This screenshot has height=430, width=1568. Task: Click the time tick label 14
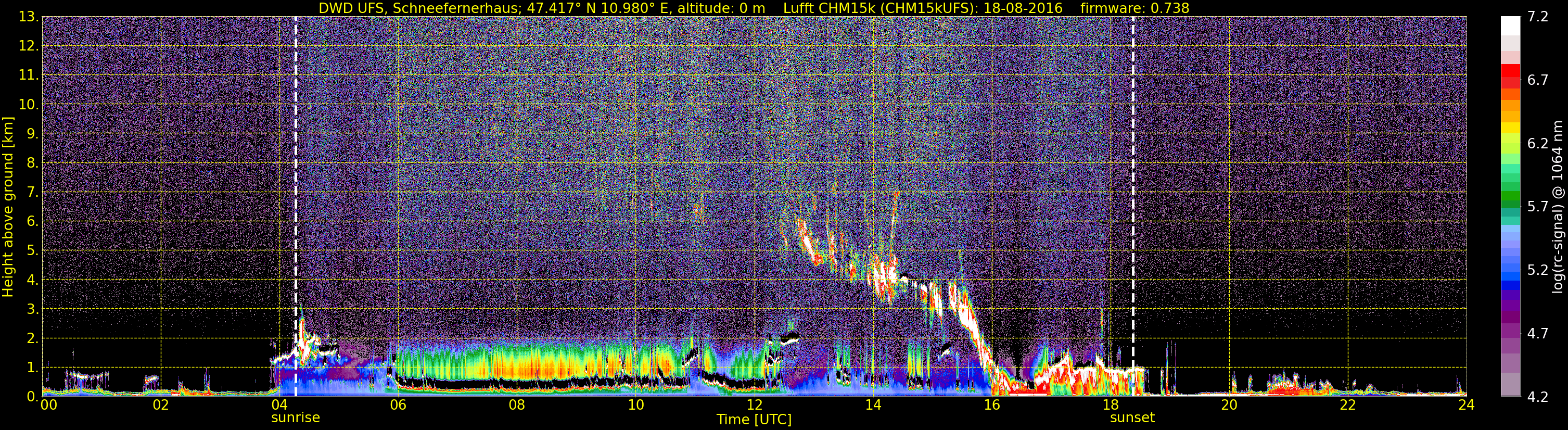point(873,405)
